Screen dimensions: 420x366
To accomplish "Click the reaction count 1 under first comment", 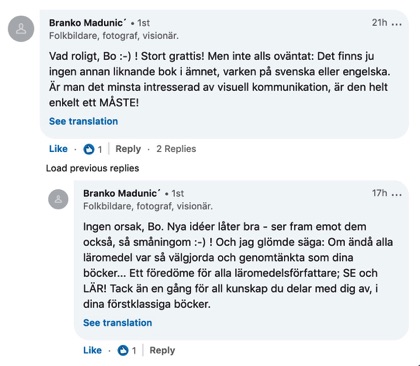I will [100, 149].
